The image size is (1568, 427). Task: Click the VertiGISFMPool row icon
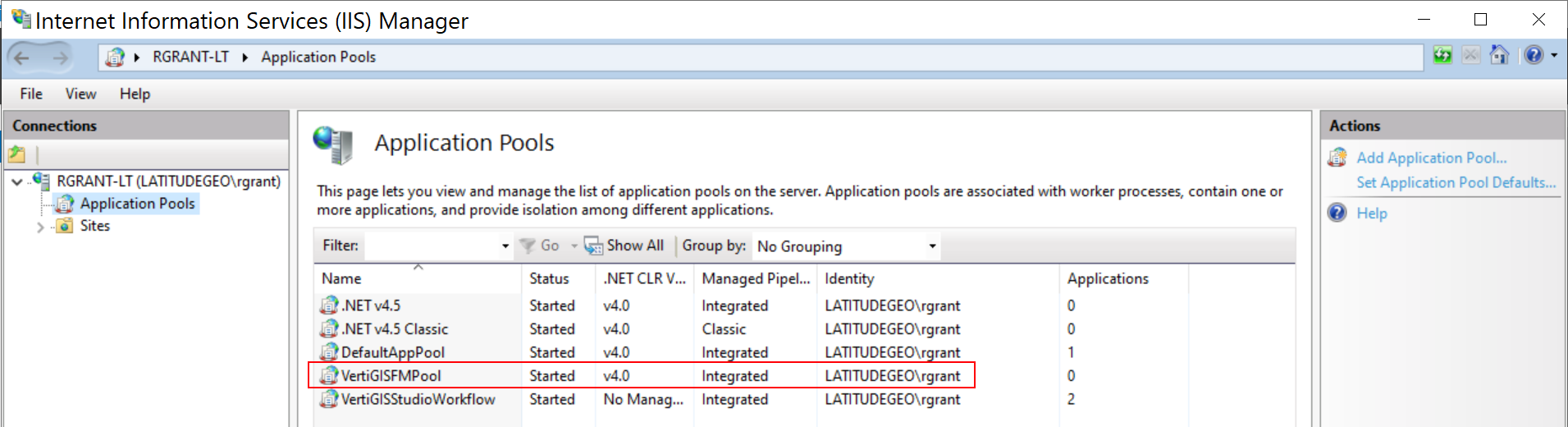click(x=329, y=375)
